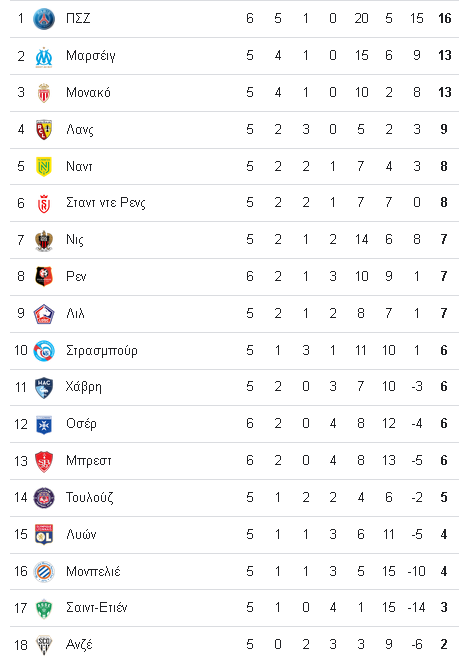Open the Ανζέ team name link

(79, 645)
